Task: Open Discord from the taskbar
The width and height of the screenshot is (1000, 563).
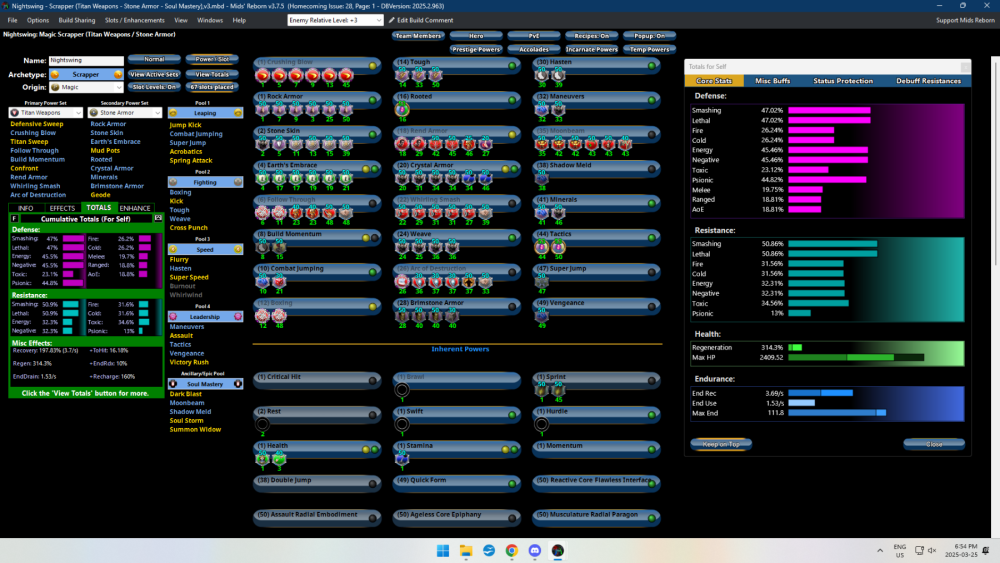Action: point(534,551)
